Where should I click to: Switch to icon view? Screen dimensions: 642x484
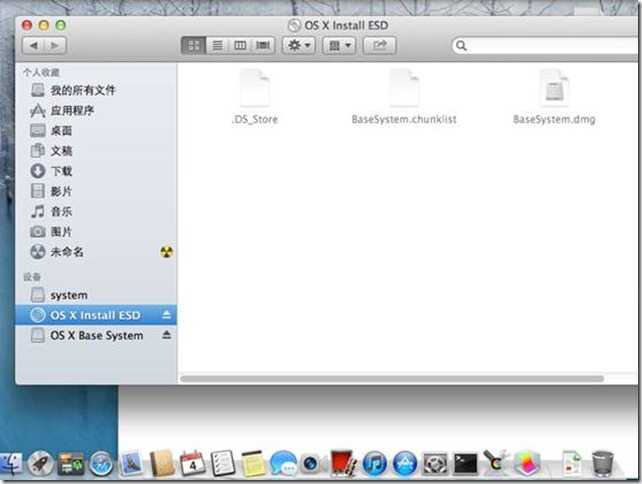194,45
